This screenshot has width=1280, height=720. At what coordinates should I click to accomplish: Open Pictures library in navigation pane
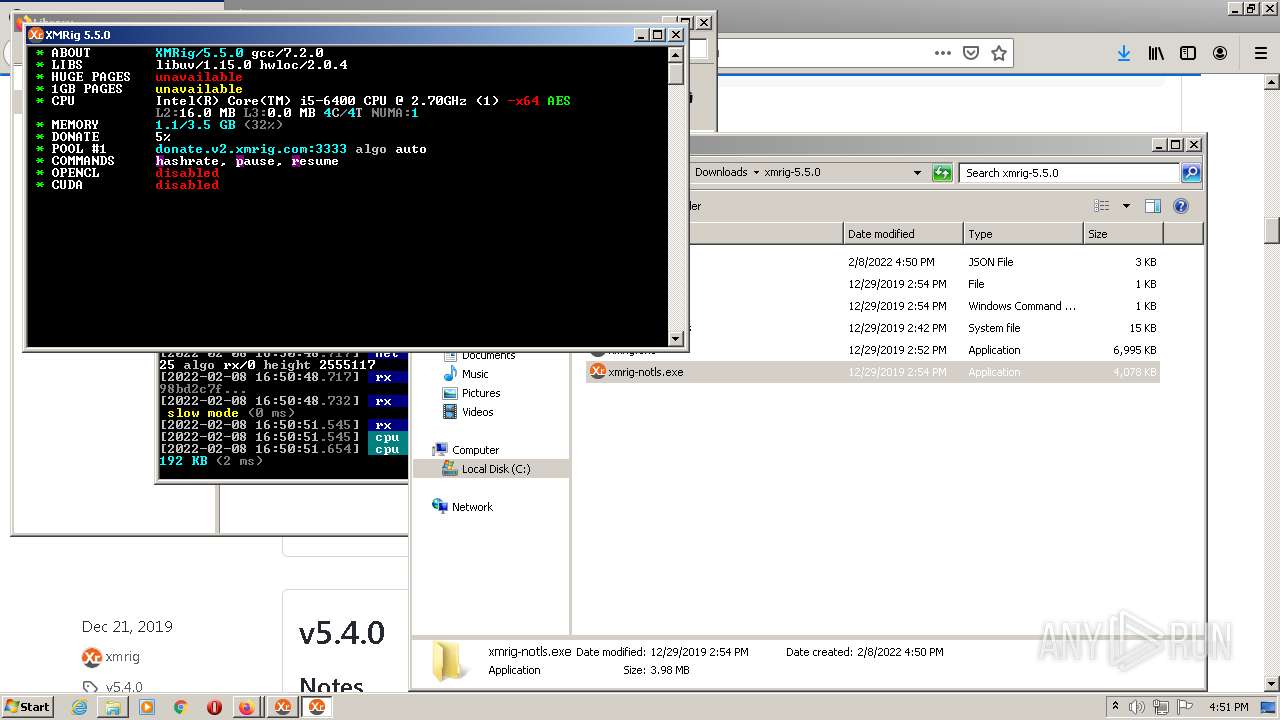point(480,393)
